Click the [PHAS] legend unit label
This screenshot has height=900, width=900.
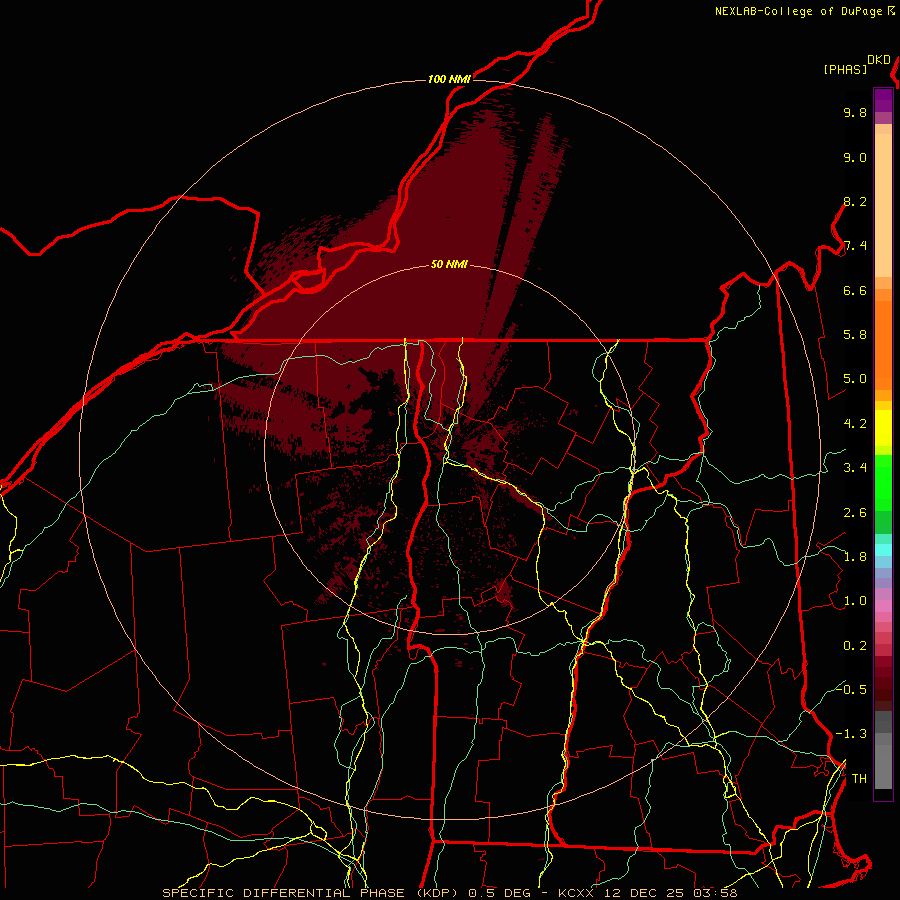(x=845, y=70)
